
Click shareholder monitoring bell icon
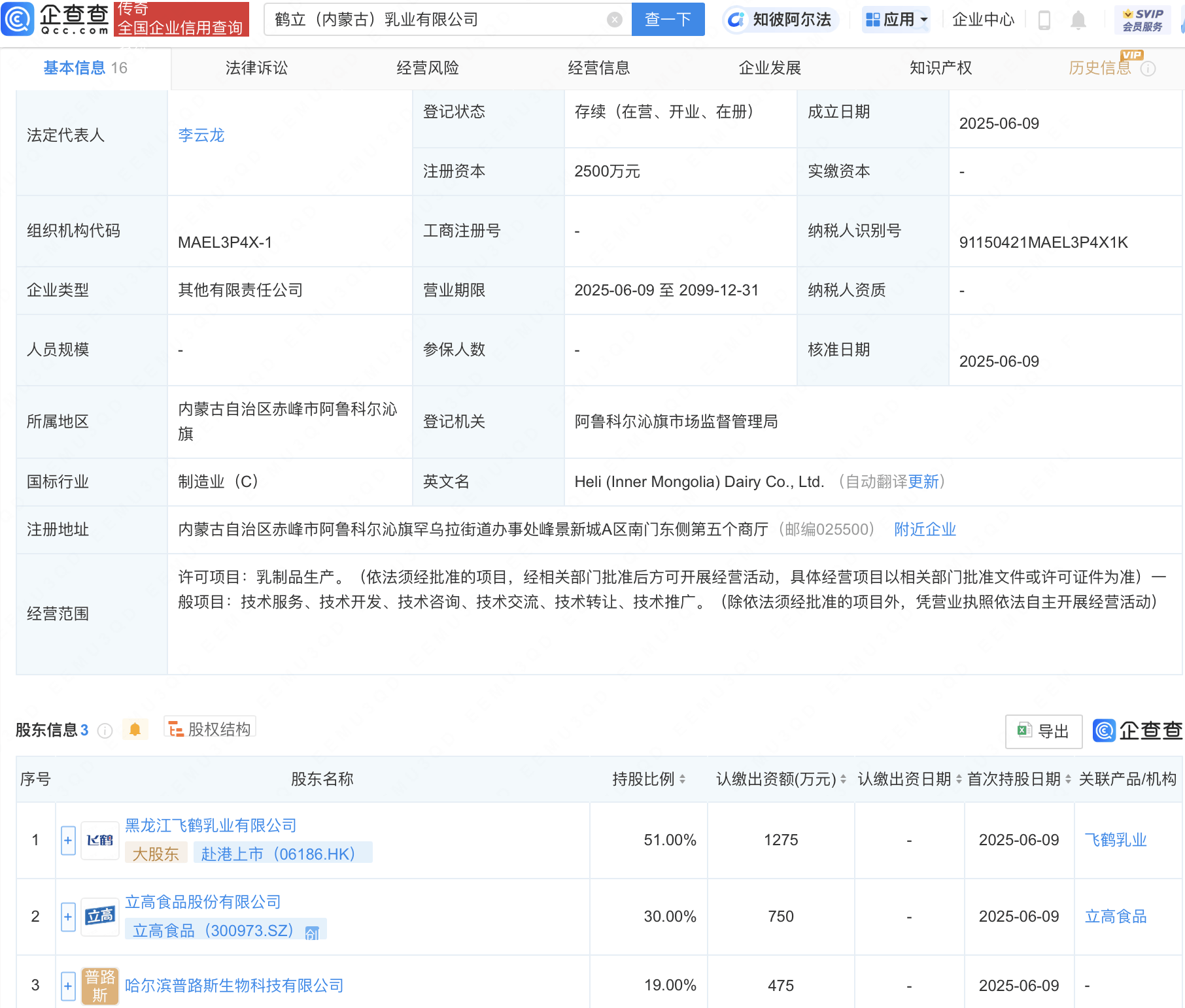[135, 730]
